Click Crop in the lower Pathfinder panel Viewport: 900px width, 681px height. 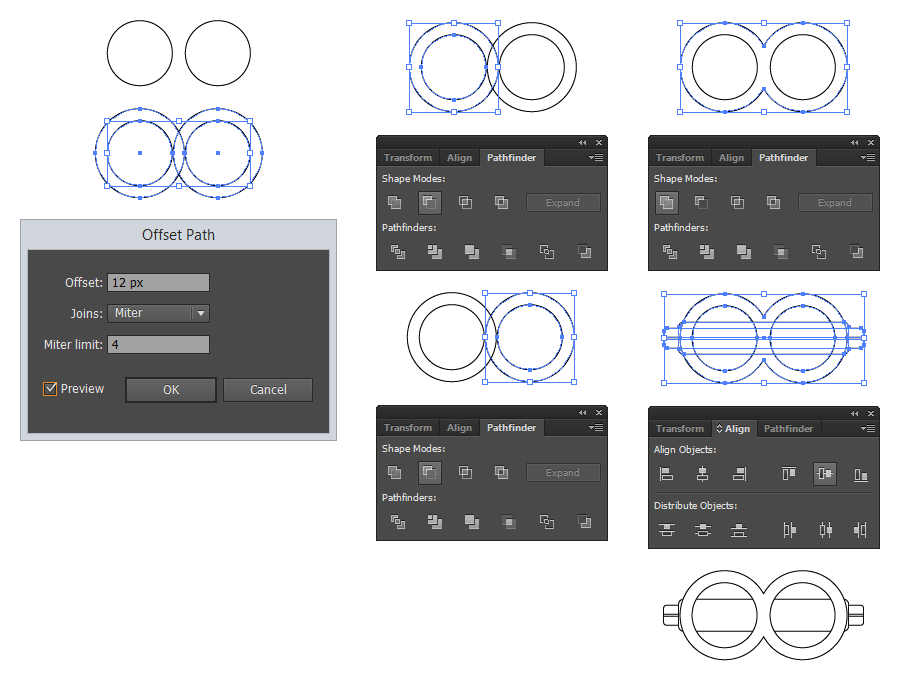(509, 521)
